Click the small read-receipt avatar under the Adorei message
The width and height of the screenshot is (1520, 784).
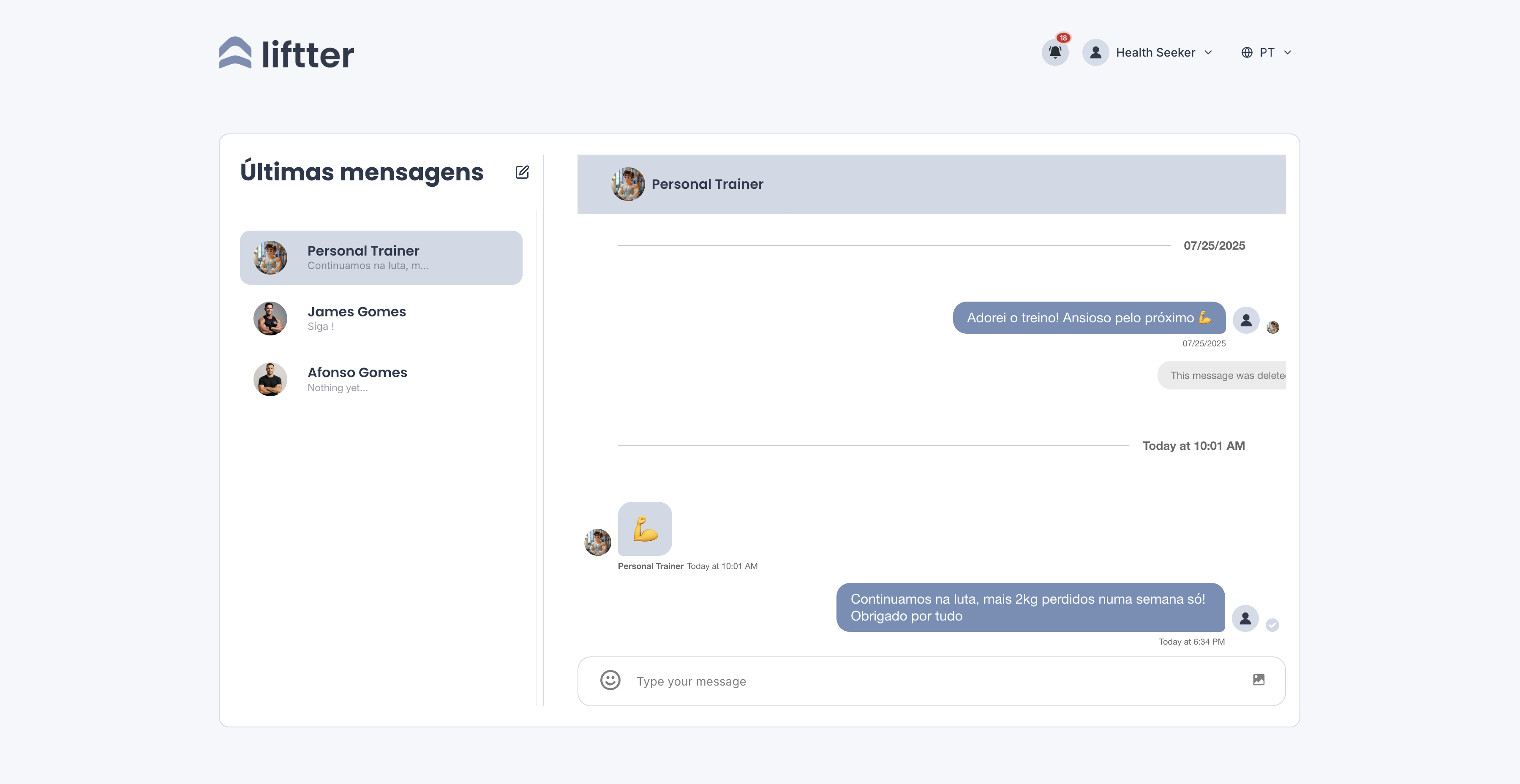[x=1272, y=327]
